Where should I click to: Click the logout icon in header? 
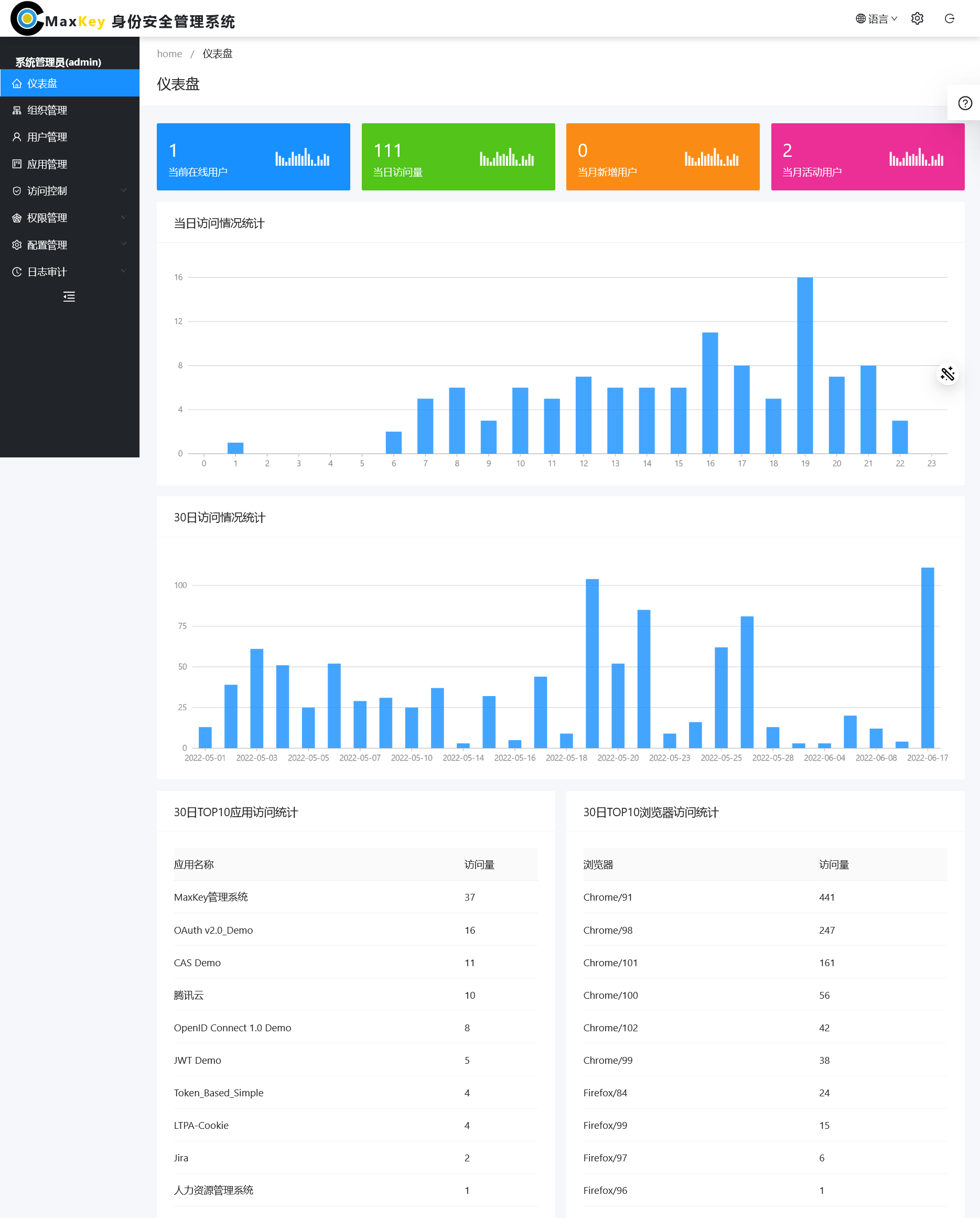point(949,19)
